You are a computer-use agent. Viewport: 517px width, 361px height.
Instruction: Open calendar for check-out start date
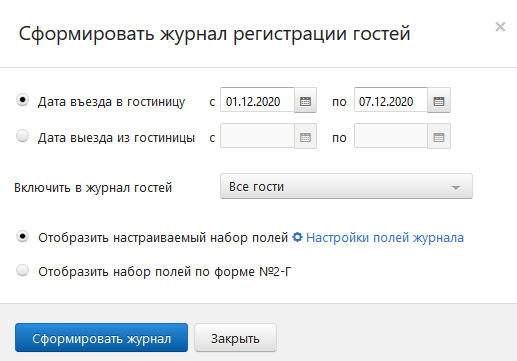[305, 136]
